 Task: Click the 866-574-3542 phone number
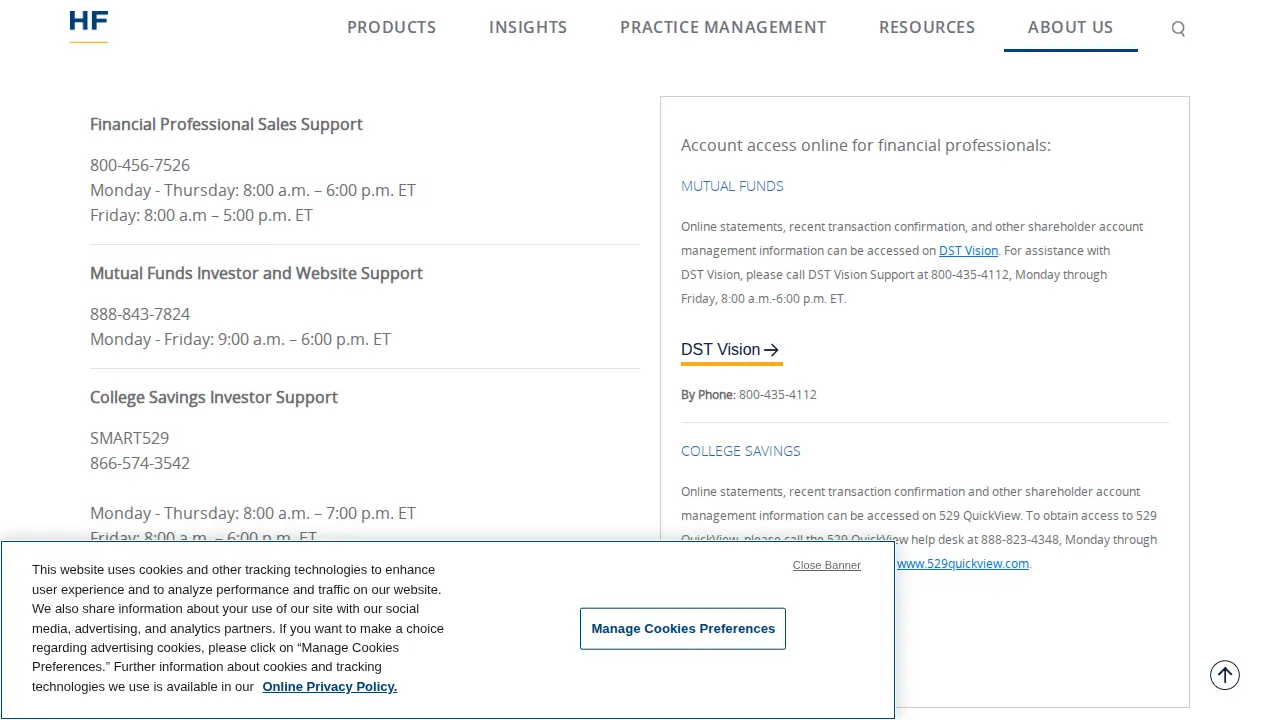click(x=140, y=463)
